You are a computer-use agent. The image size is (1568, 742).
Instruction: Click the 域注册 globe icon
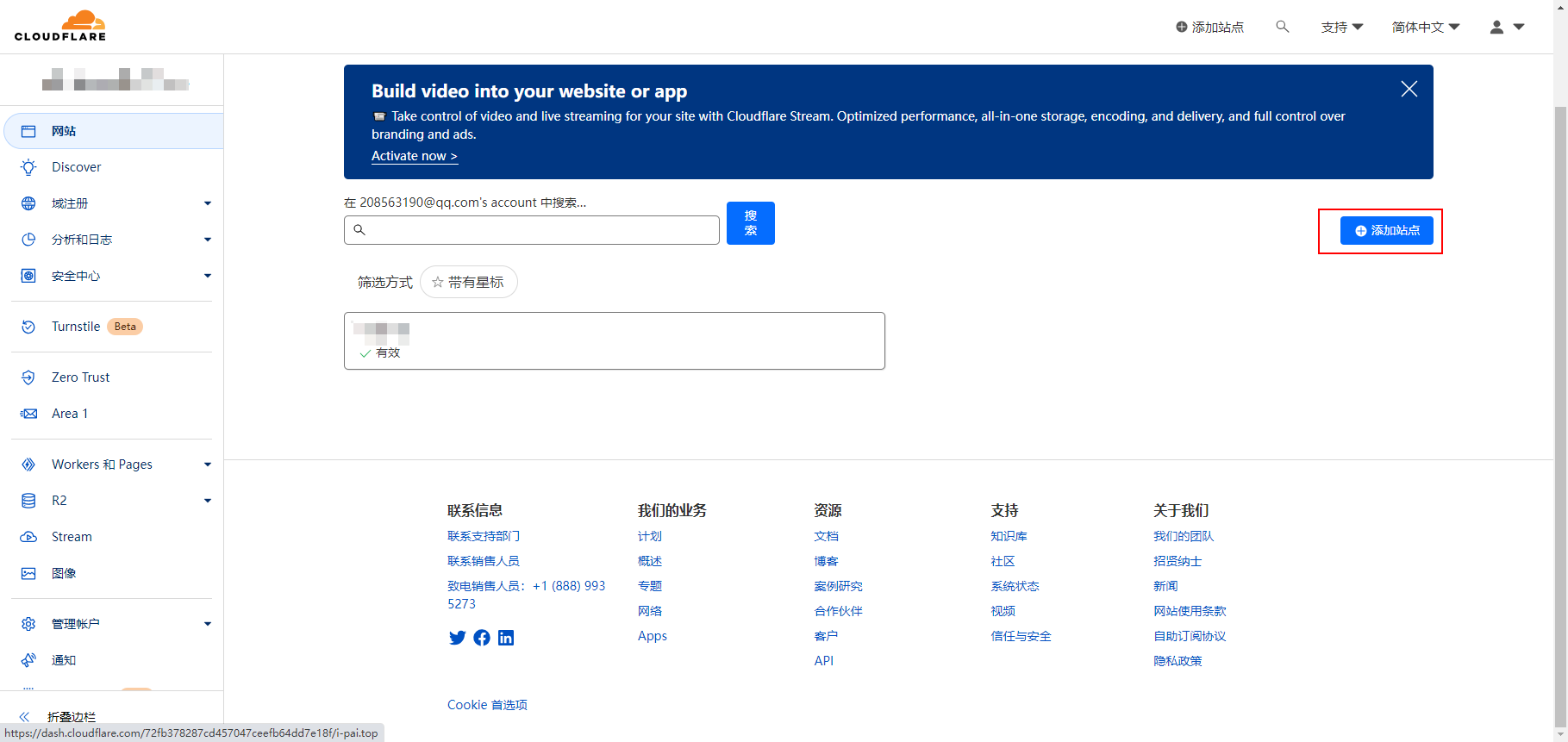point(28,203)
